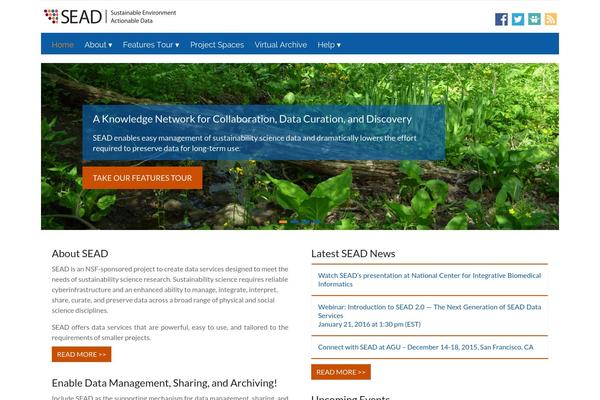Click Take Our Features Tour button
This screenshot has height=400, width=600.
[142, 178]
